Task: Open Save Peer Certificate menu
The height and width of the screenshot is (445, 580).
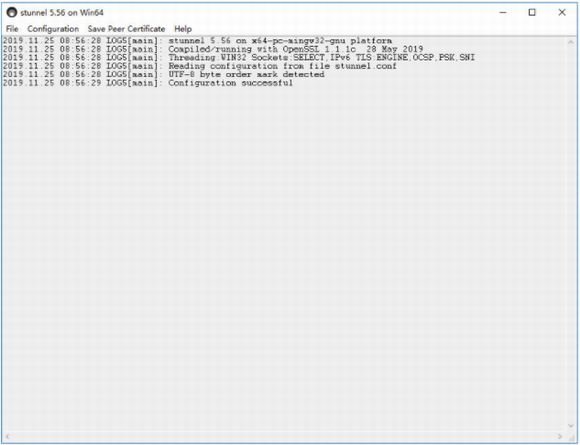Action: coord(126,29)
